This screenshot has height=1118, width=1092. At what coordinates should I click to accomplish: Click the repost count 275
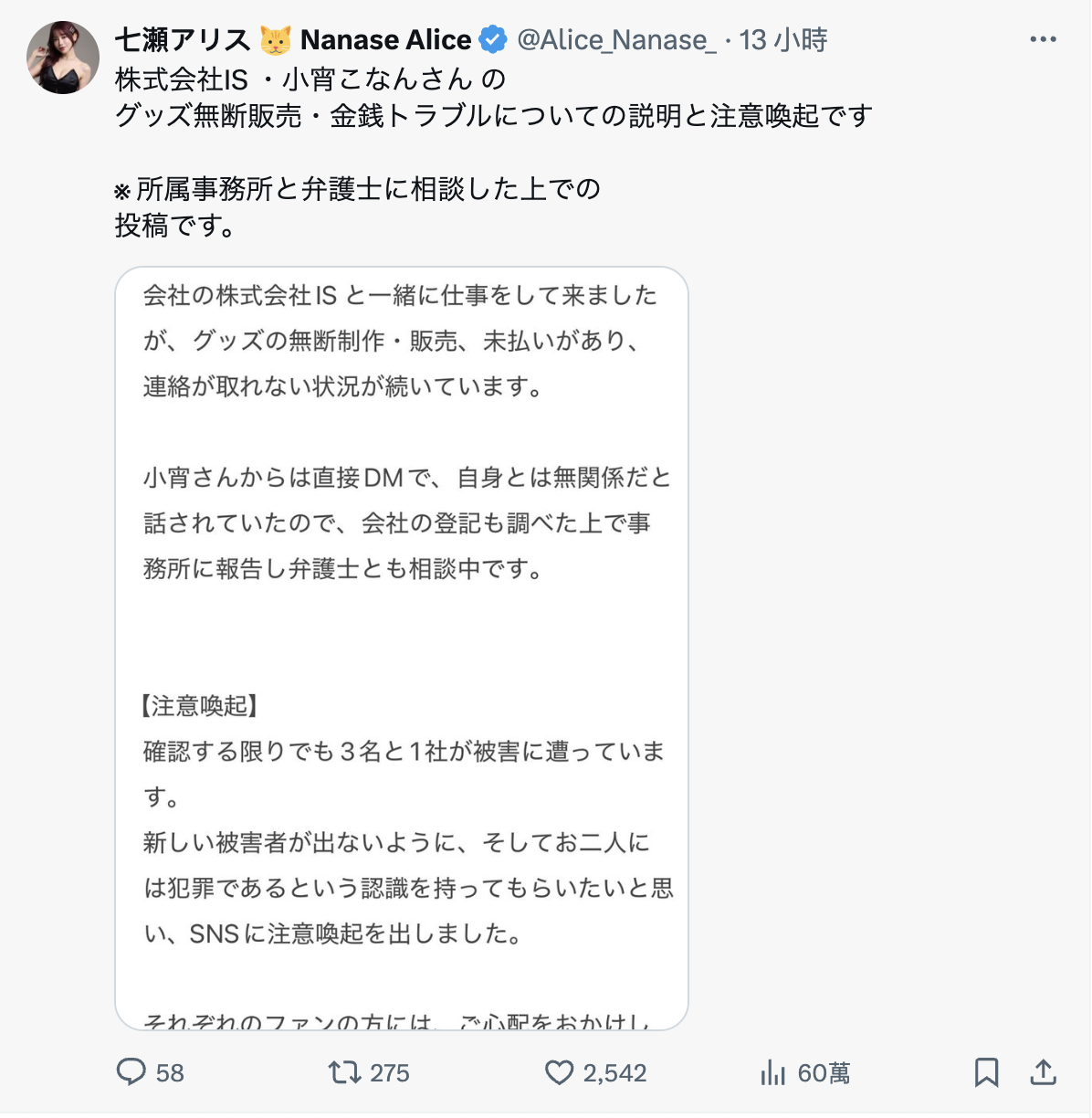(390, 1072)
